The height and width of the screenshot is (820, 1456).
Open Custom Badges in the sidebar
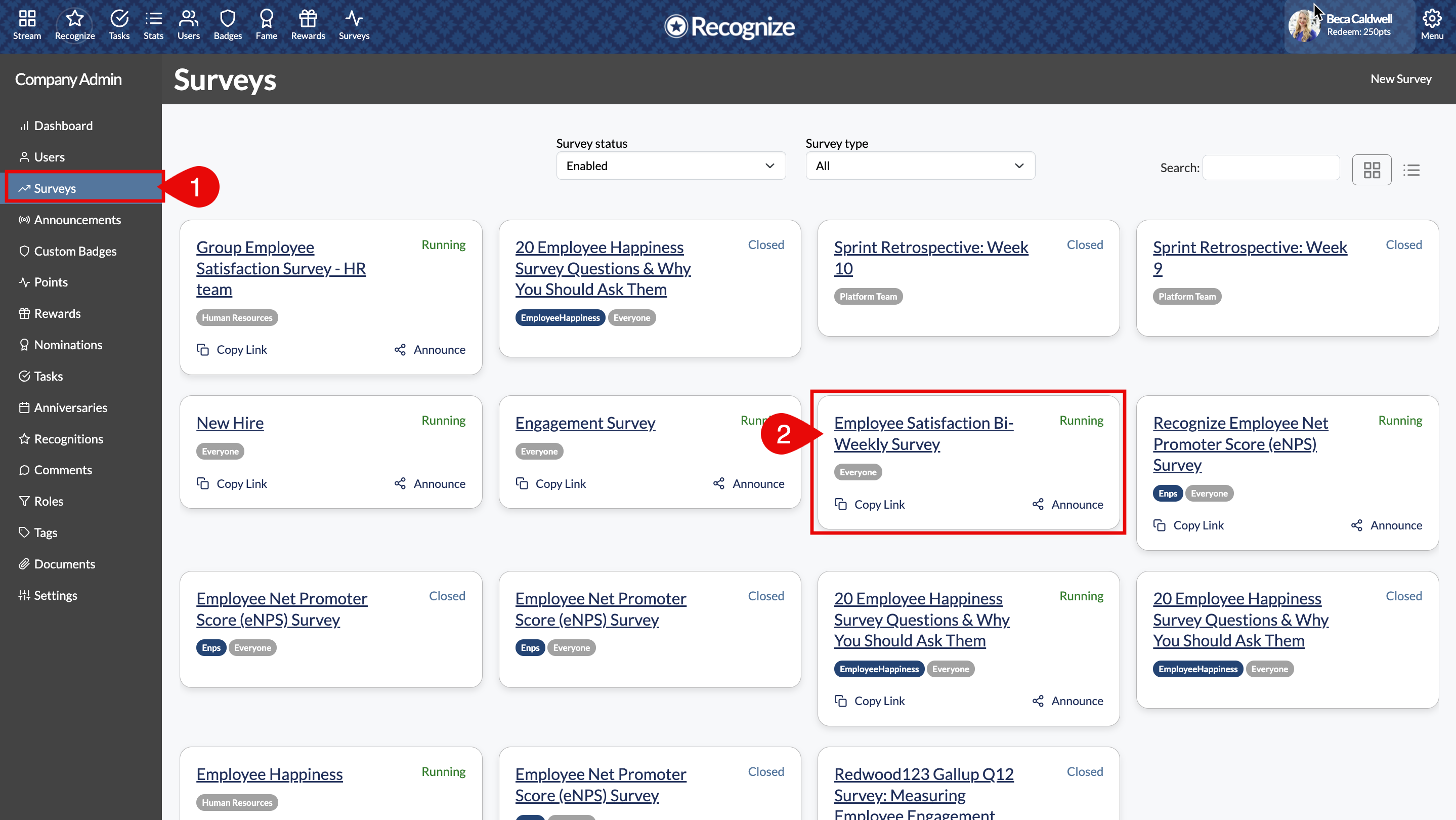click(x=75, y=251)
